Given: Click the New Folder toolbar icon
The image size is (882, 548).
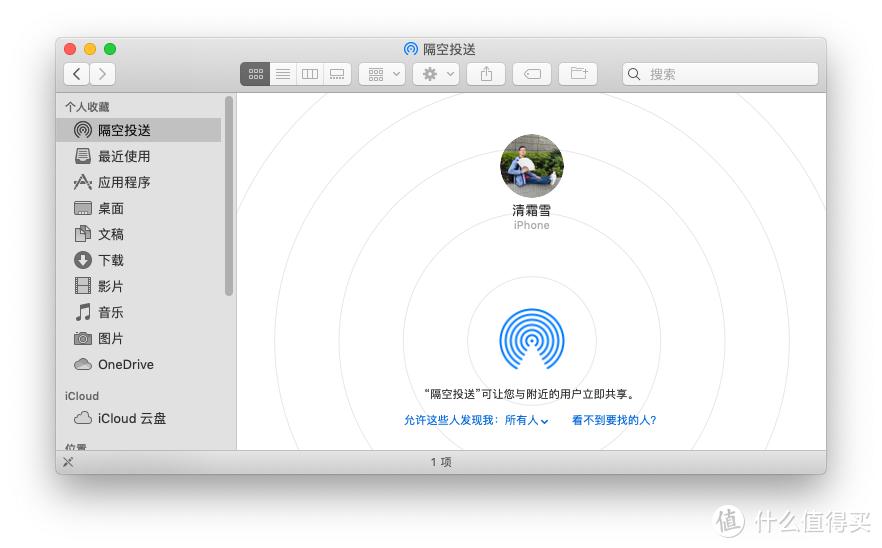Looking at the screenshot, I should click(578, 74).
